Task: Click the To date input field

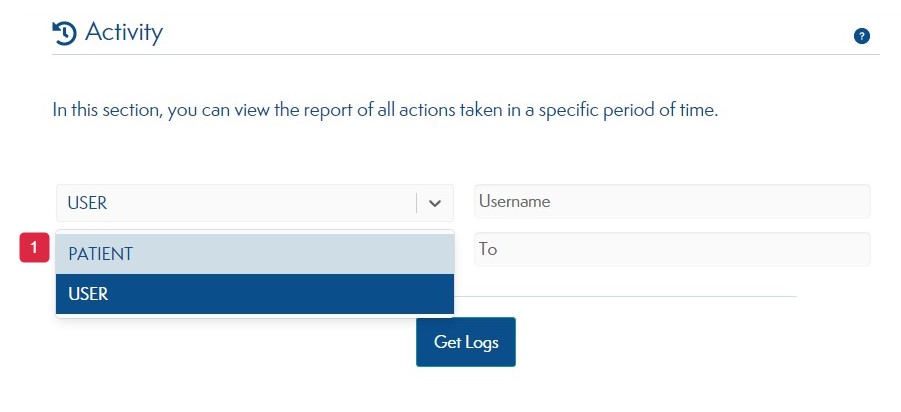Action: 672,249
